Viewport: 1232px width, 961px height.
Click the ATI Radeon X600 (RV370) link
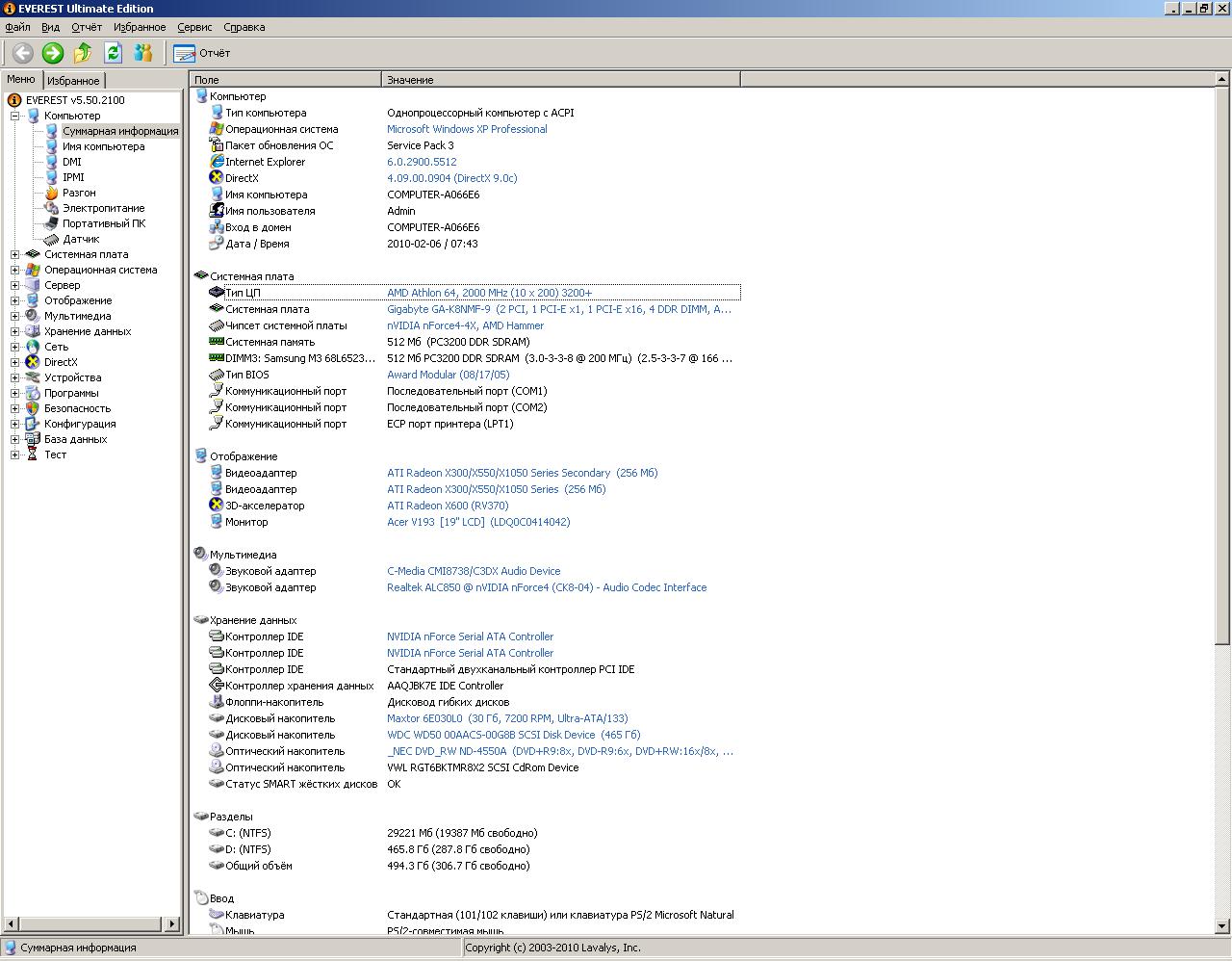pos(448,506)
